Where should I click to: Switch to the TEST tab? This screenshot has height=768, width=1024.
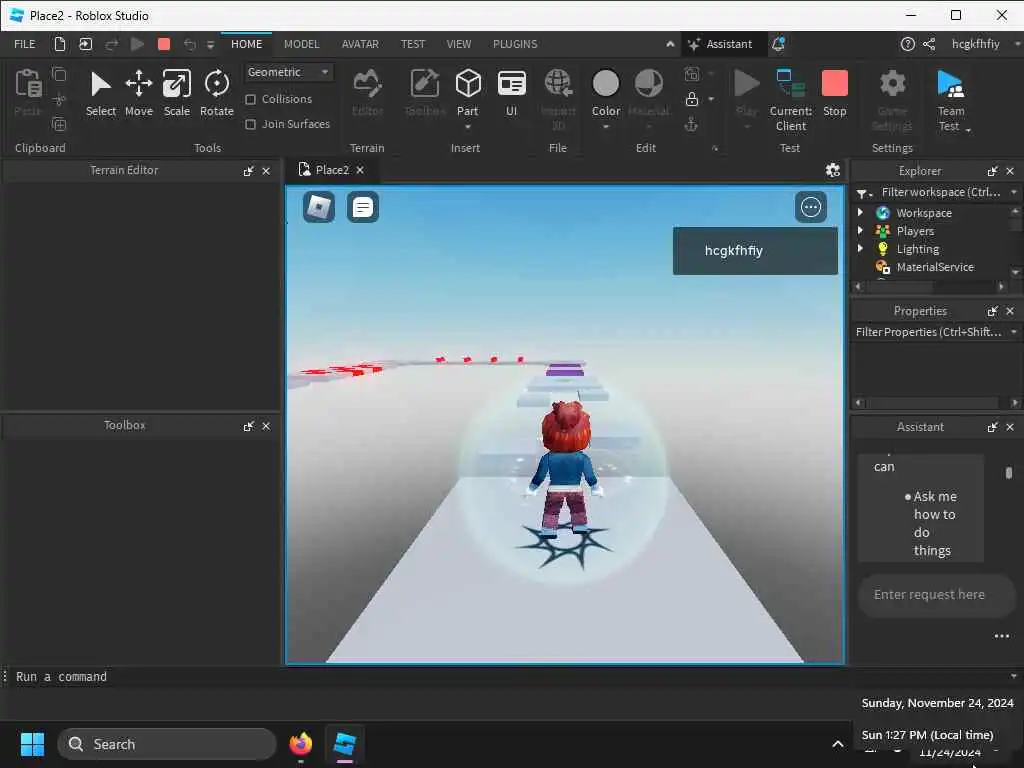413,44
